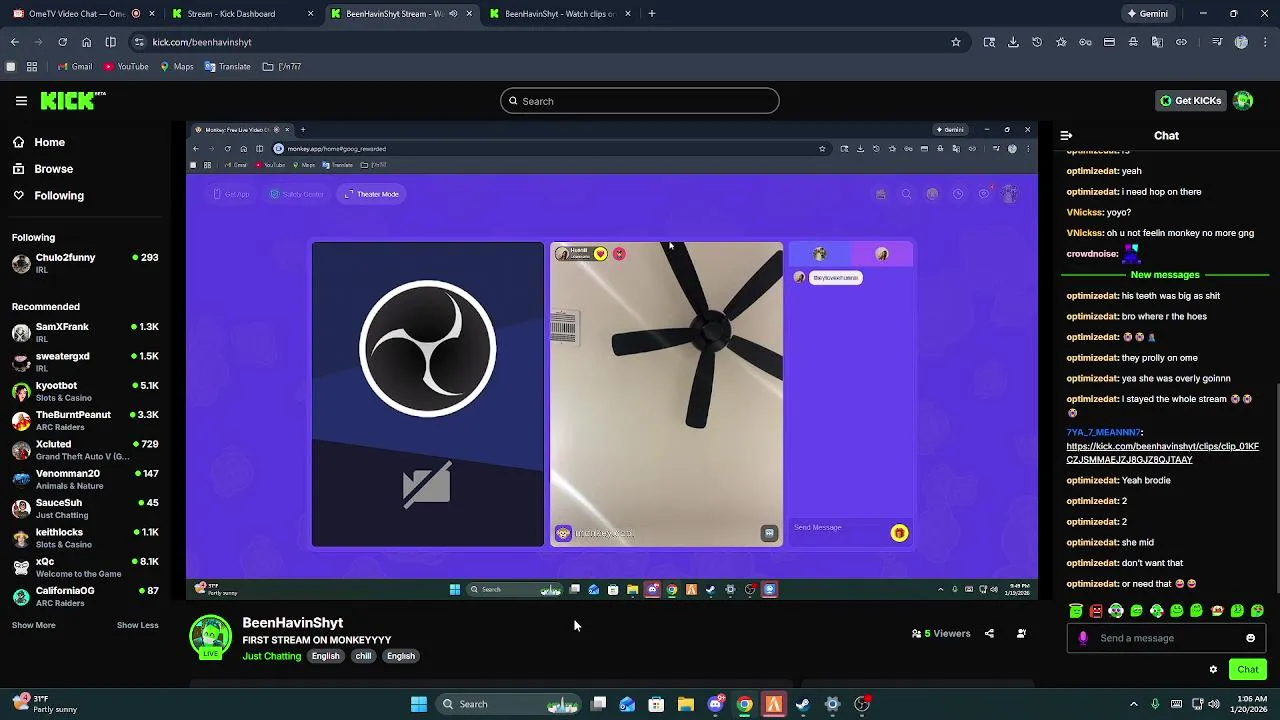1280x720 pixels.
Task: Select the red angry emote in quick emotes
Action: 1096,611
